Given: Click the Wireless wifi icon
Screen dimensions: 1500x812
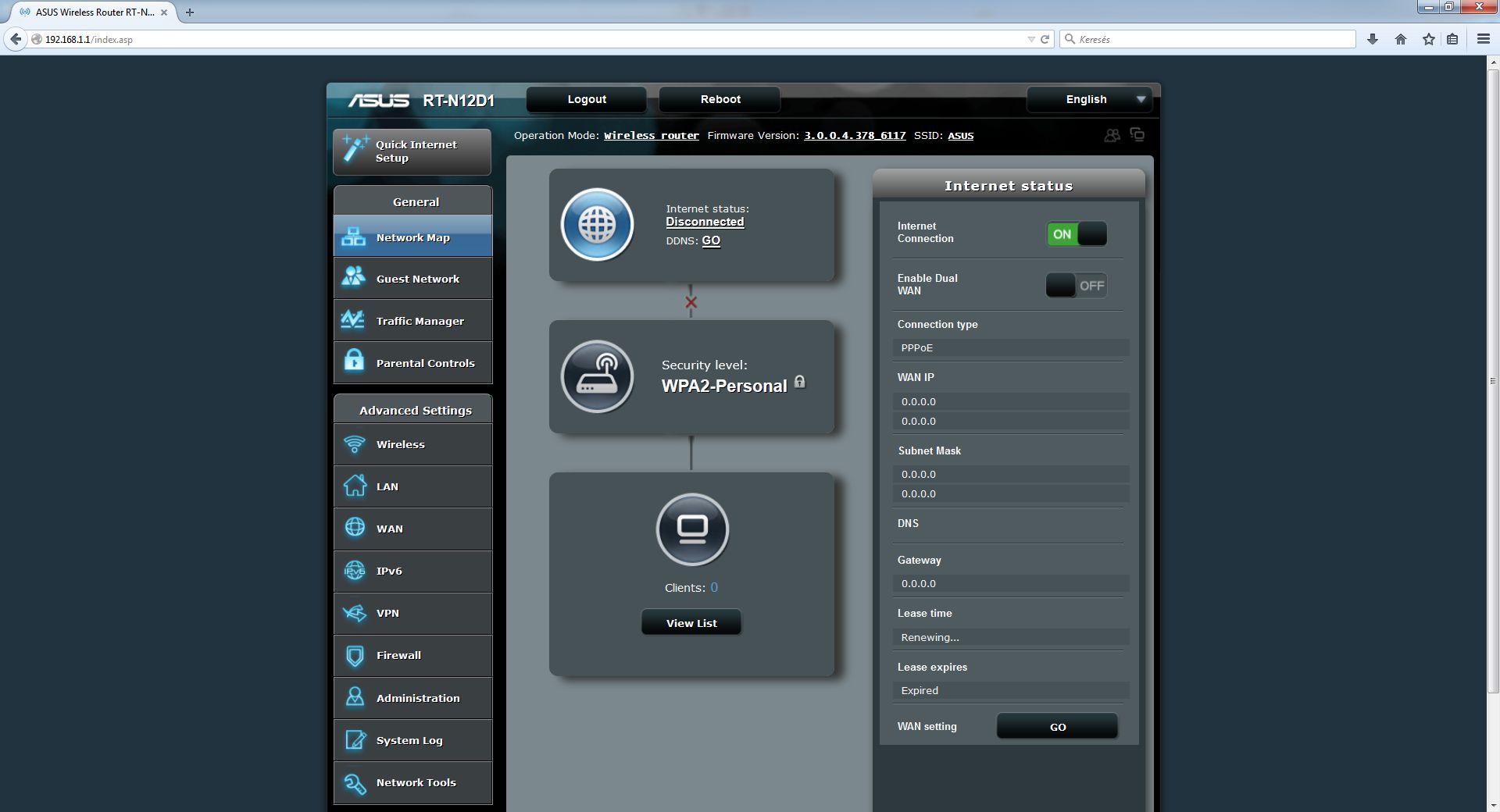Looking at the screenshot, I should tap(355, 443).
